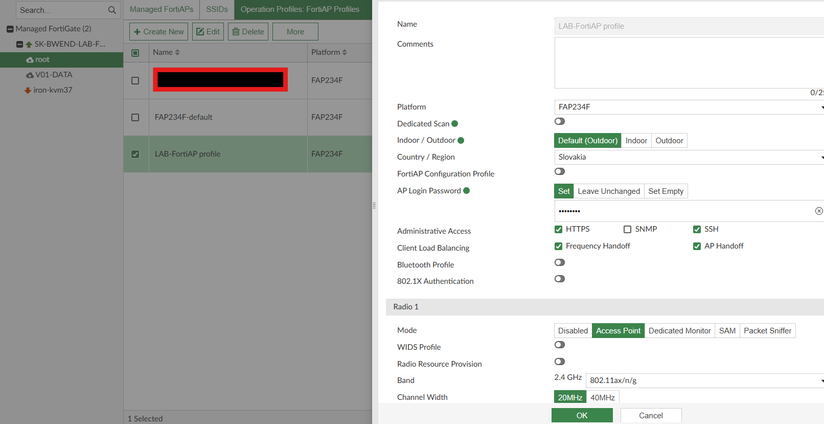Image resolution: width=824 pixels, height=424 pixels.
Task: Set Radio 1 mode to SAM
Action: 727,330
